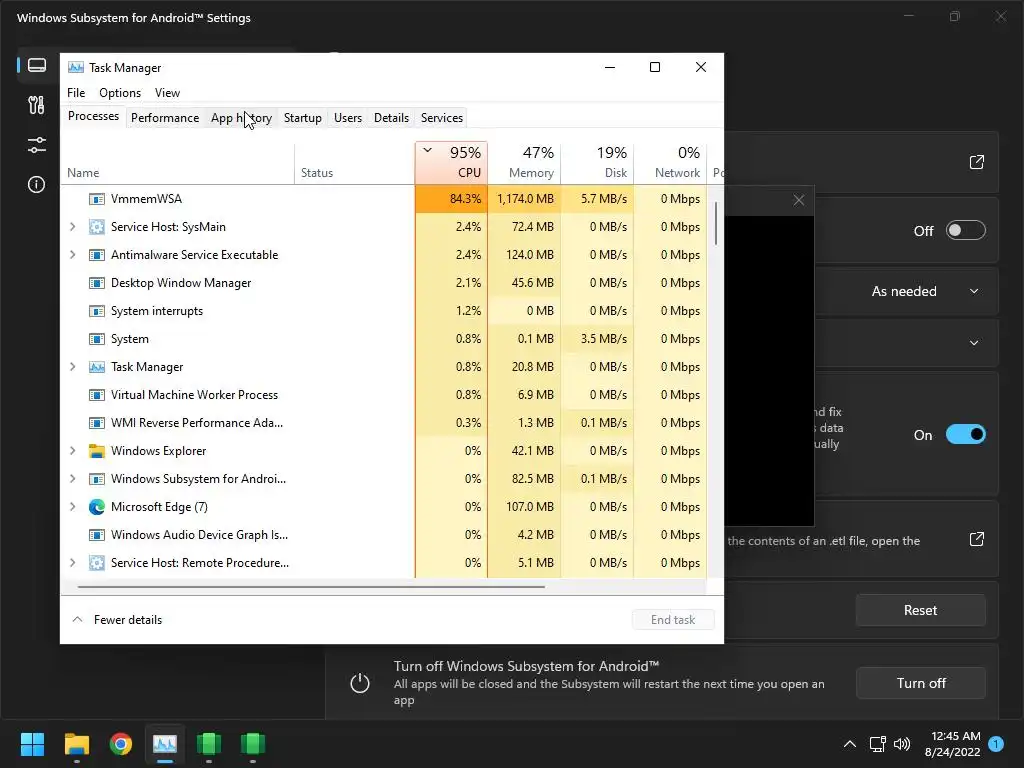Open external link icon at top of WSA Settings
1024x768 pixels.
coord(976,162)
